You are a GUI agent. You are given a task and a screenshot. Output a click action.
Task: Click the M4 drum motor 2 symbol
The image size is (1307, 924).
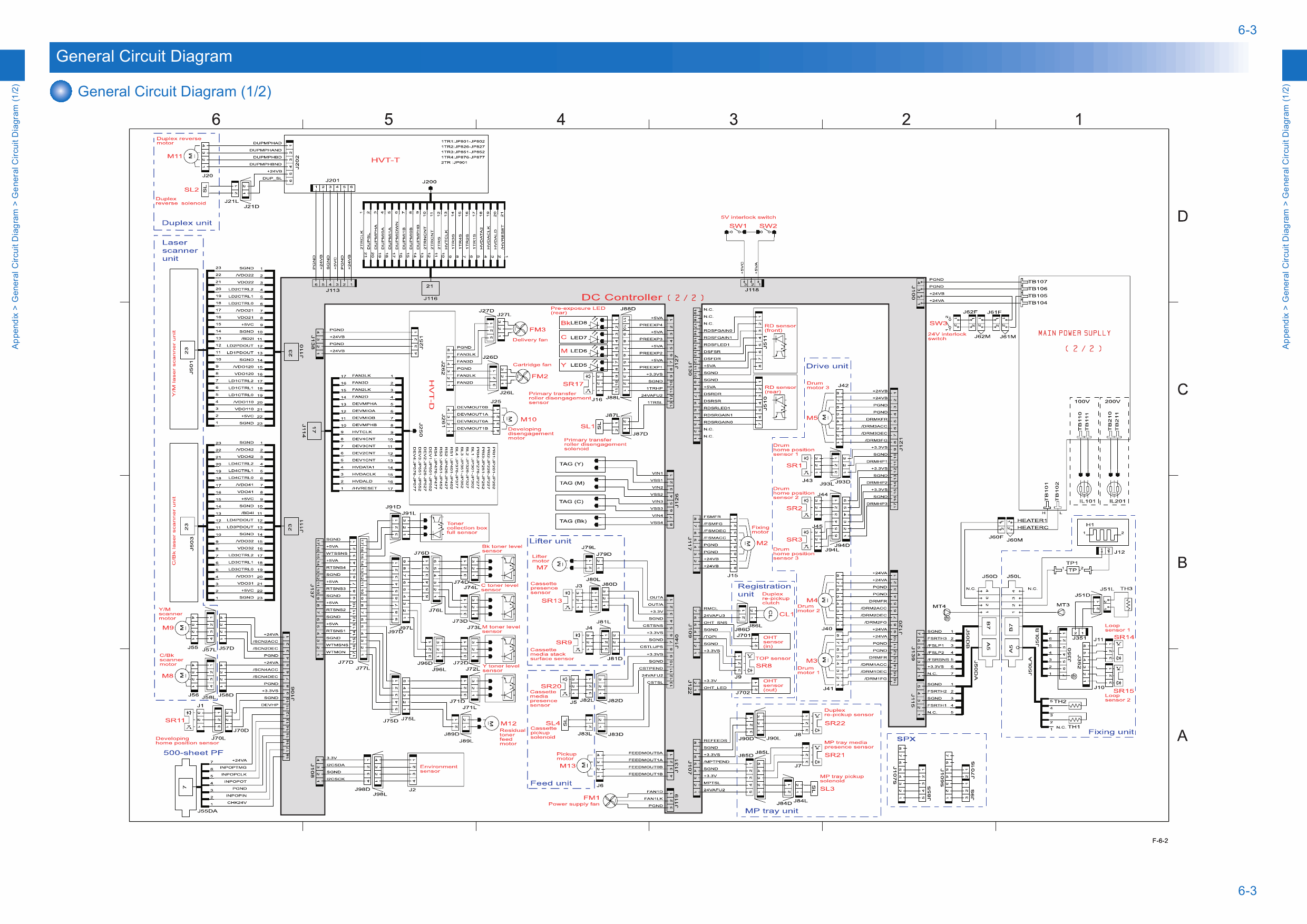[x=825, y=600]
